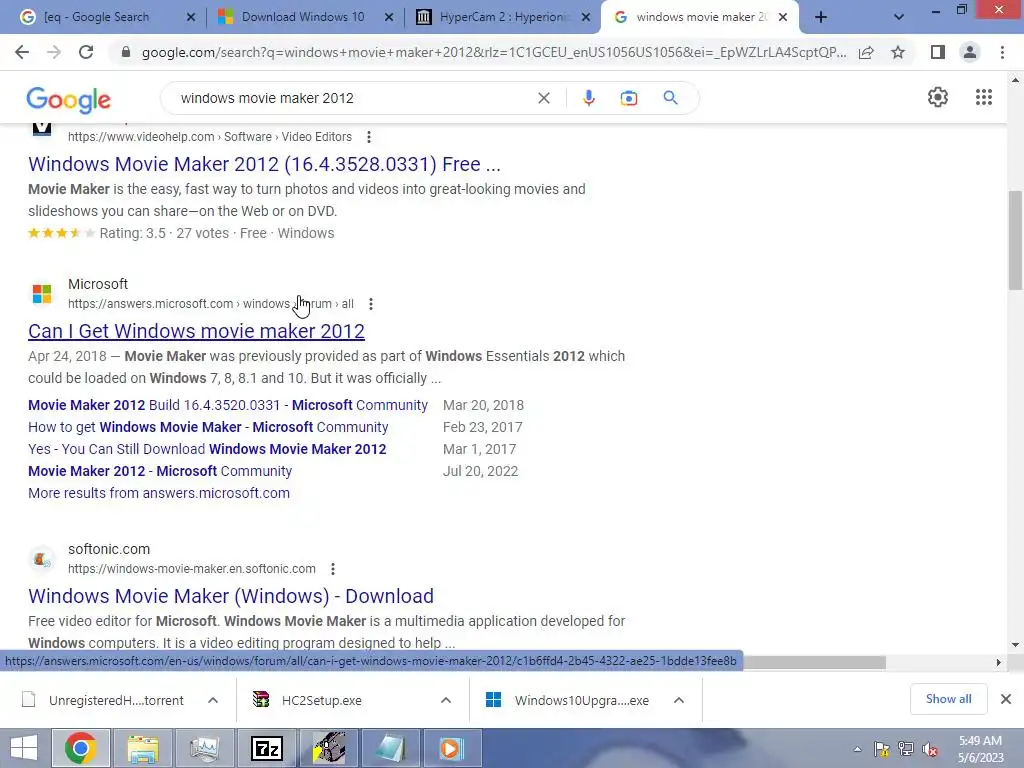Image resolution: width=1024 pixels, height=768 pixels.
Task: Open options for answers.microsoft.com result
Action: coord(371,304)
